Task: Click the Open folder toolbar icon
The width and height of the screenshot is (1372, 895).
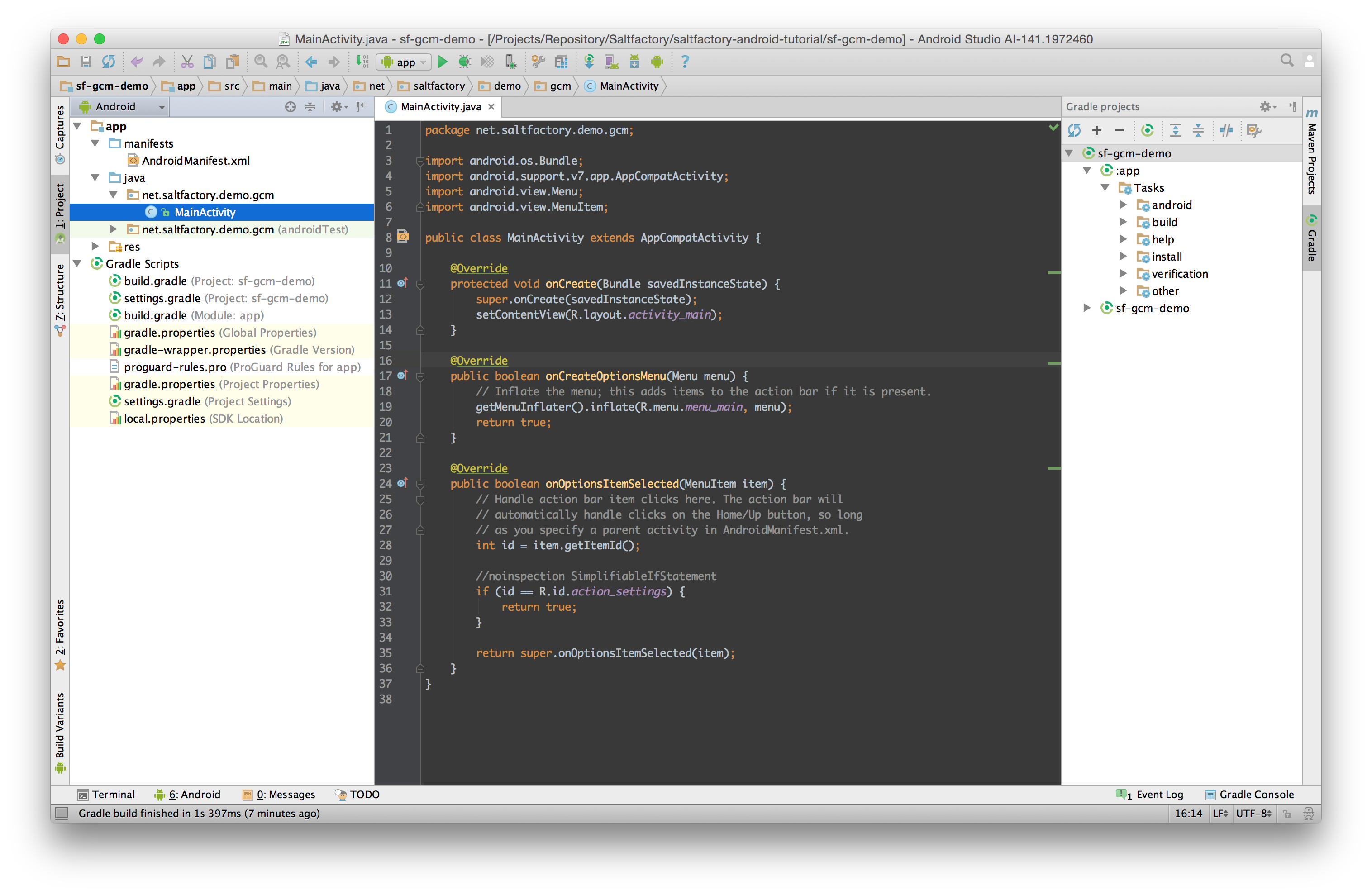Action: (x=63, y=62)
